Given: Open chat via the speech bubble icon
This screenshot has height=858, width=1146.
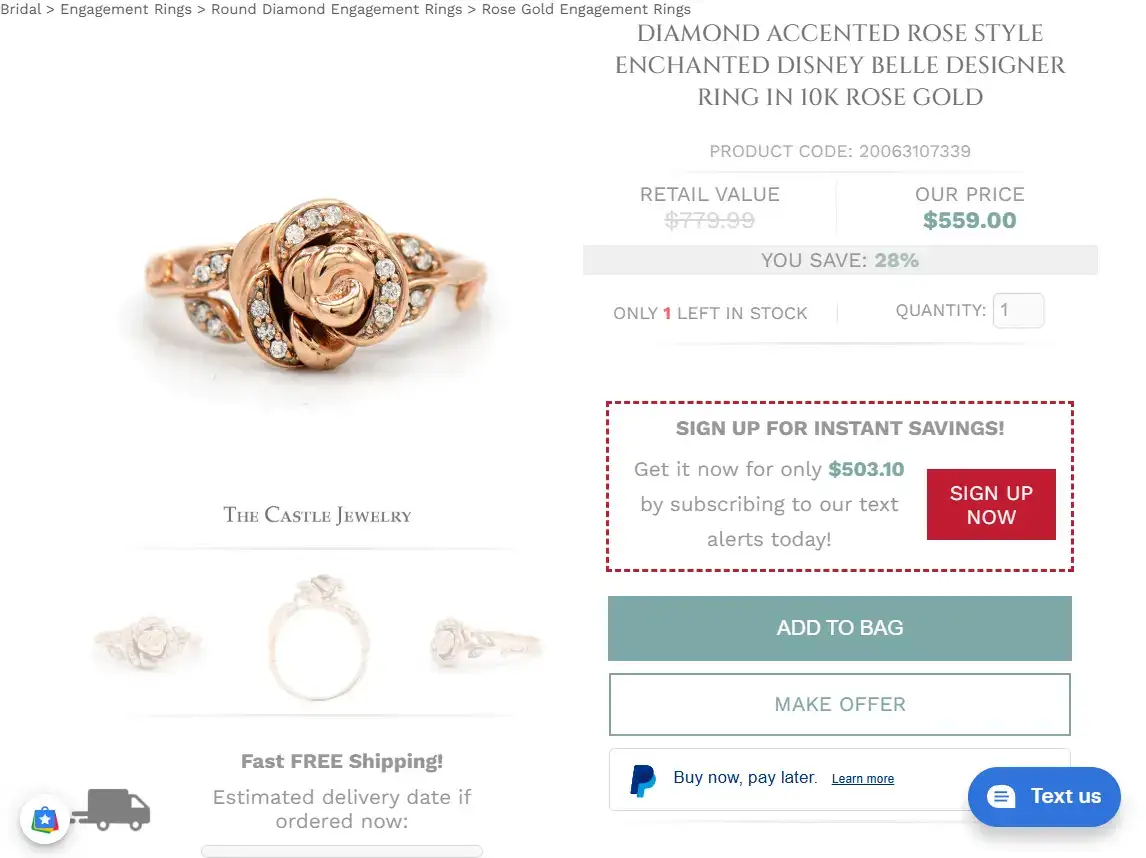Looking at the screenshot, I should coord(1001,796).
